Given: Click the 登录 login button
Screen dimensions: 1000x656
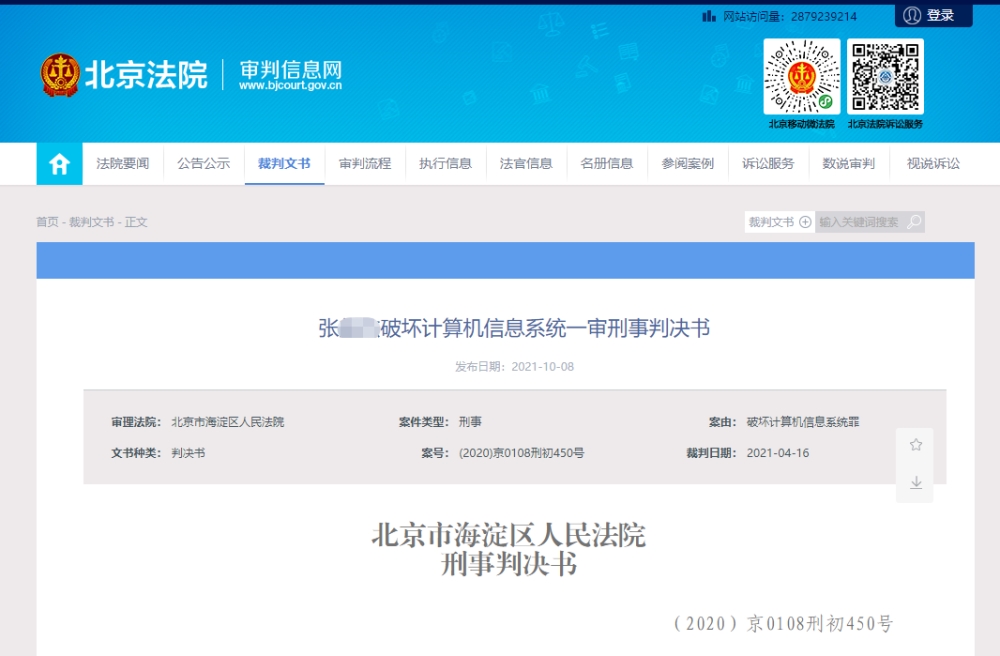Looking at the screenshot, I should pos(933,15).
